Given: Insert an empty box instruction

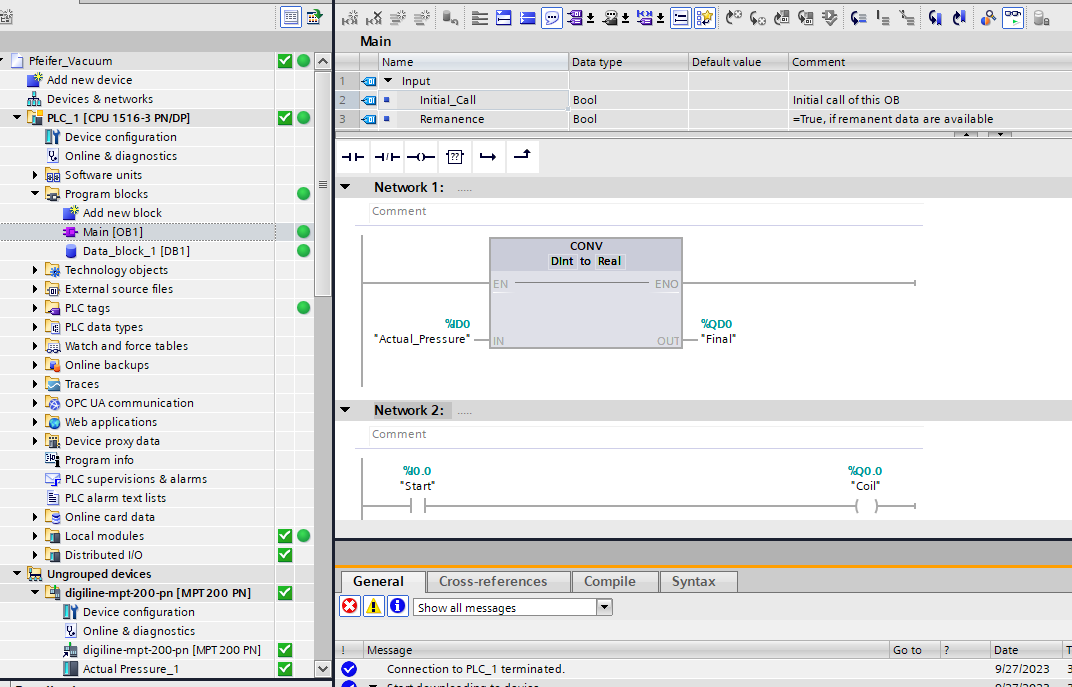Looking at the screenshot, I should [x=454, y=157].
